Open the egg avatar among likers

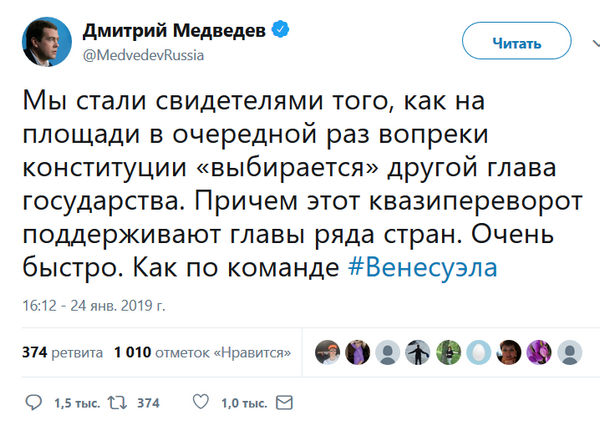[480, 352]
